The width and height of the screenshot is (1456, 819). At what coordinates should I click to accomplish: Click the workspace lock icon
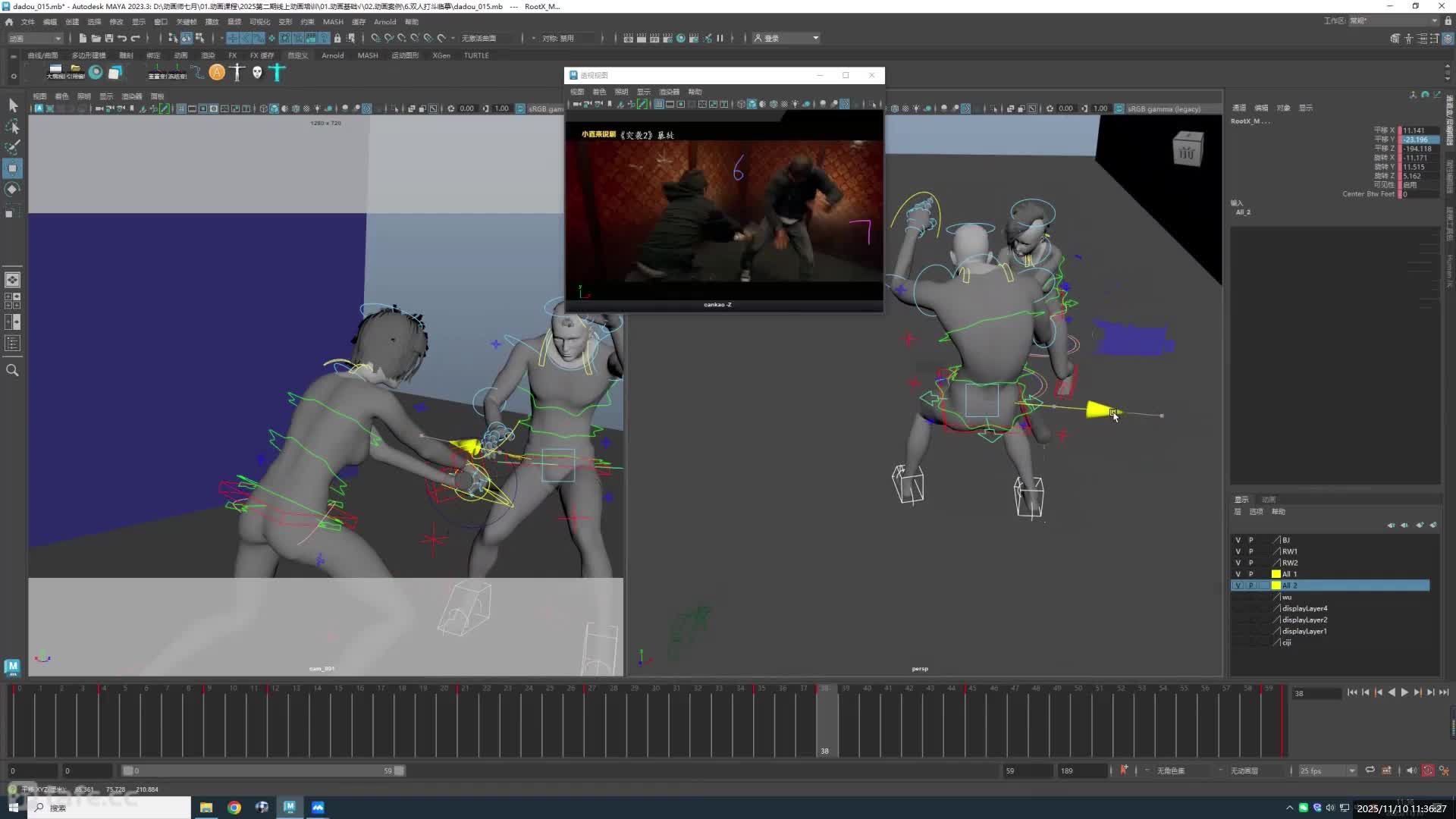(1448, 21)
